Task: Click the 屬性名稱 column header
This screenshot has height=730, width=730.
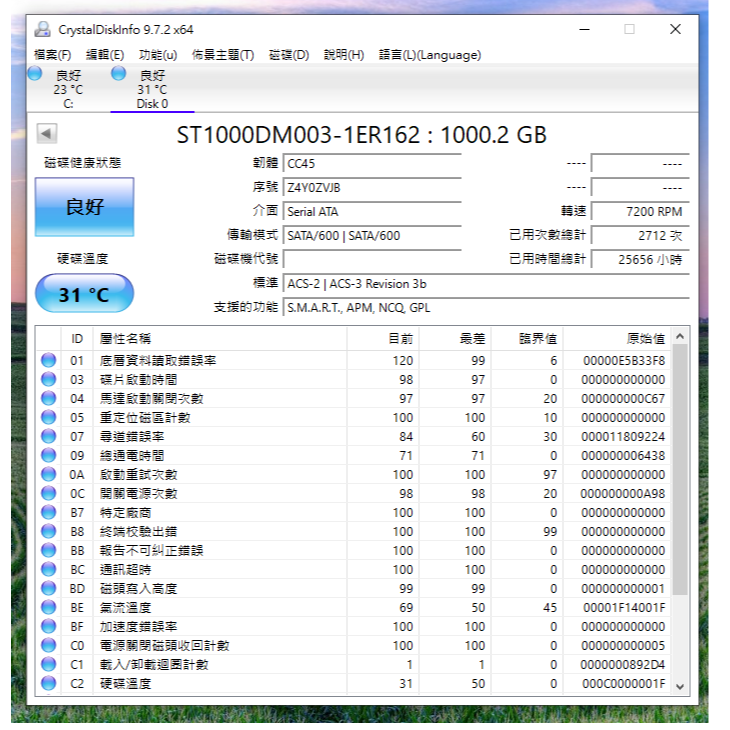Action: 220,339
